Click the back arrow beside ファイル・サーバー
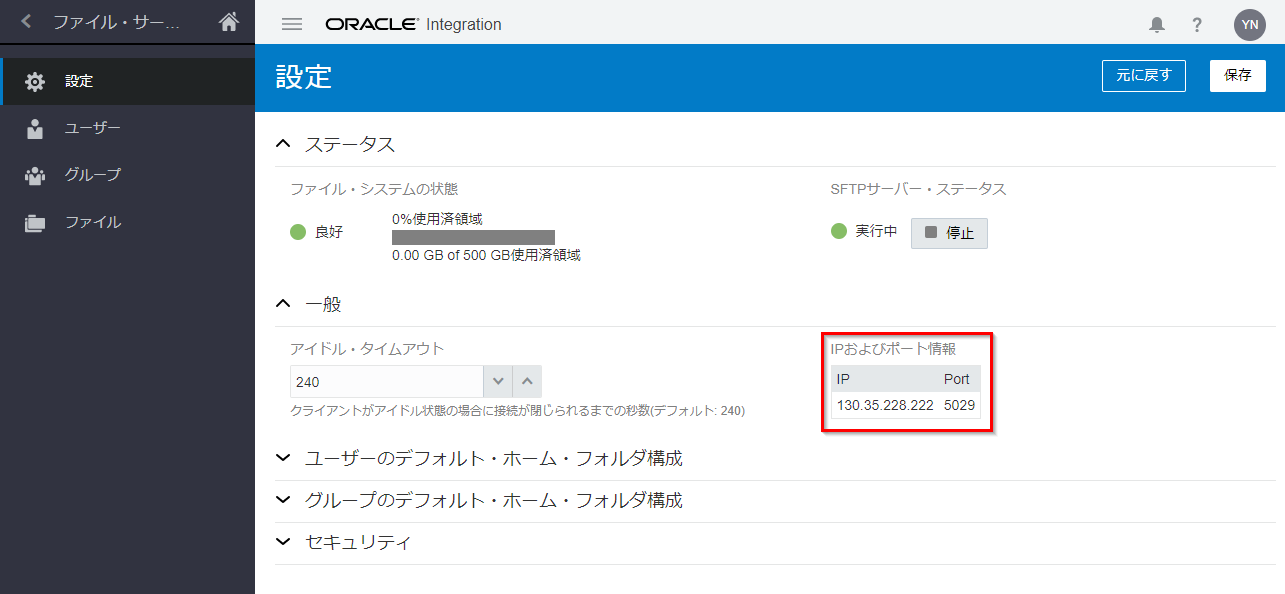The width and height of the screenshot is (1285, 594). [26, 21]
